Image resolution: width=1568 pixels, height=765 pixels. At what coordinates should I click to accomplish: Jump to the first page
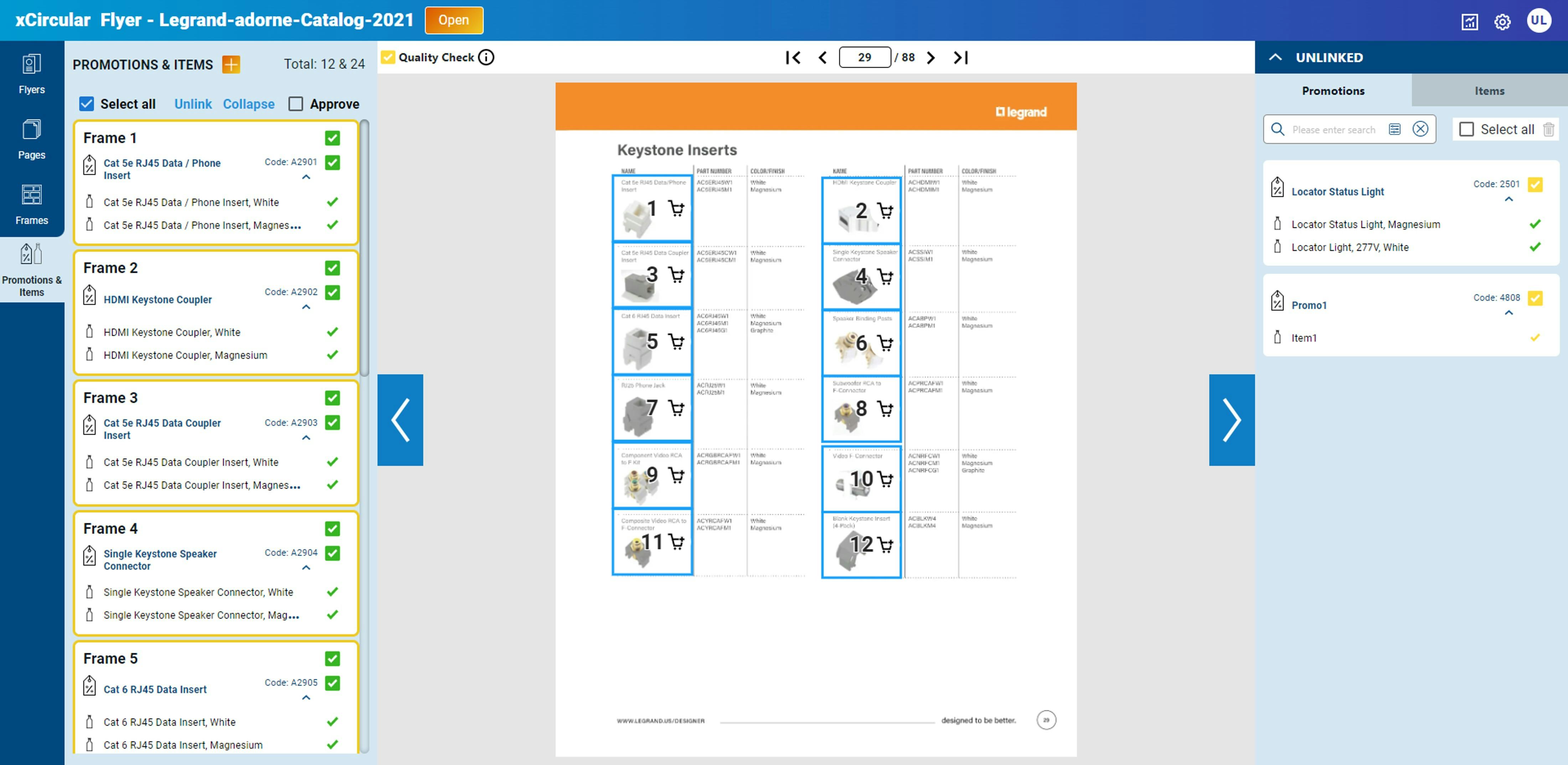[x=793, y=57]
